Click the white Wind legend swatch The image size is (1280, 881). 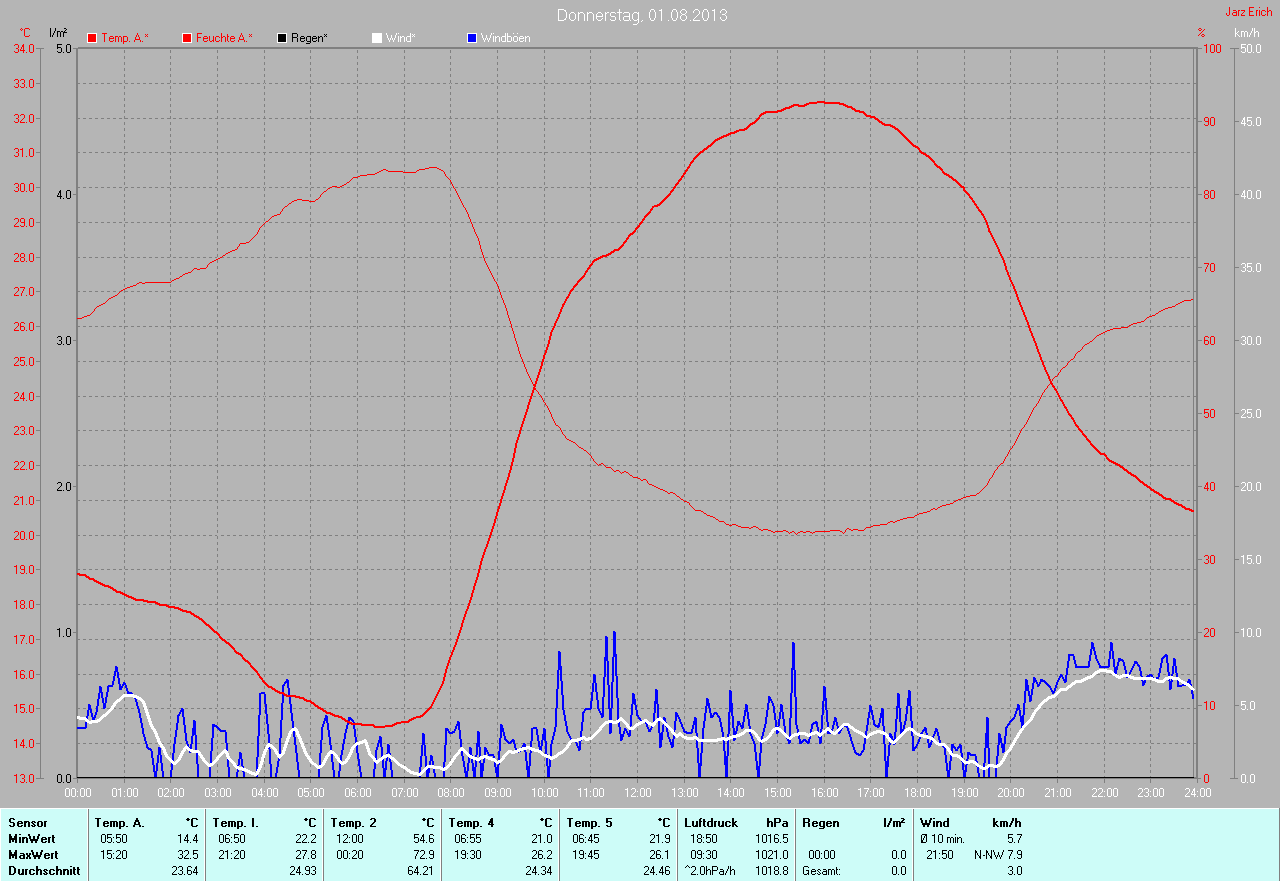point(377,38)
